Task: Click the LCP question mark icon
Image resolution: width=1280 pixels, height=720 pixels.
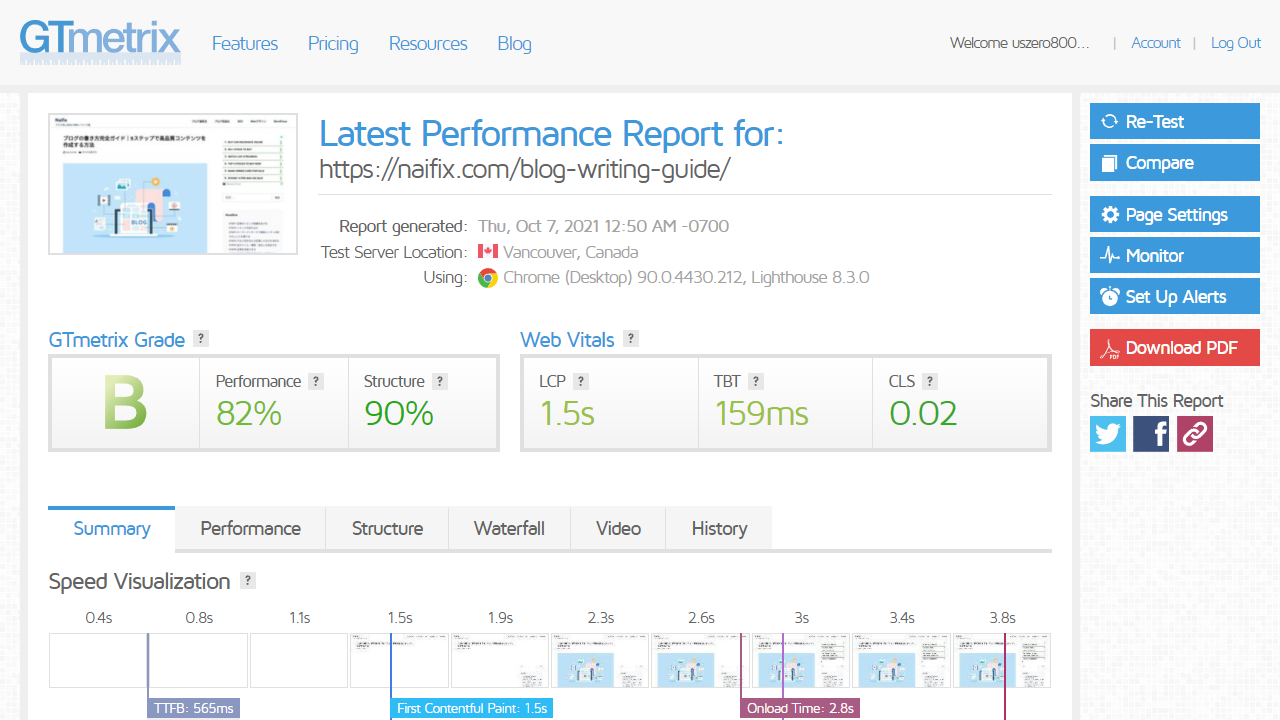Action: (x=581, y=381)
